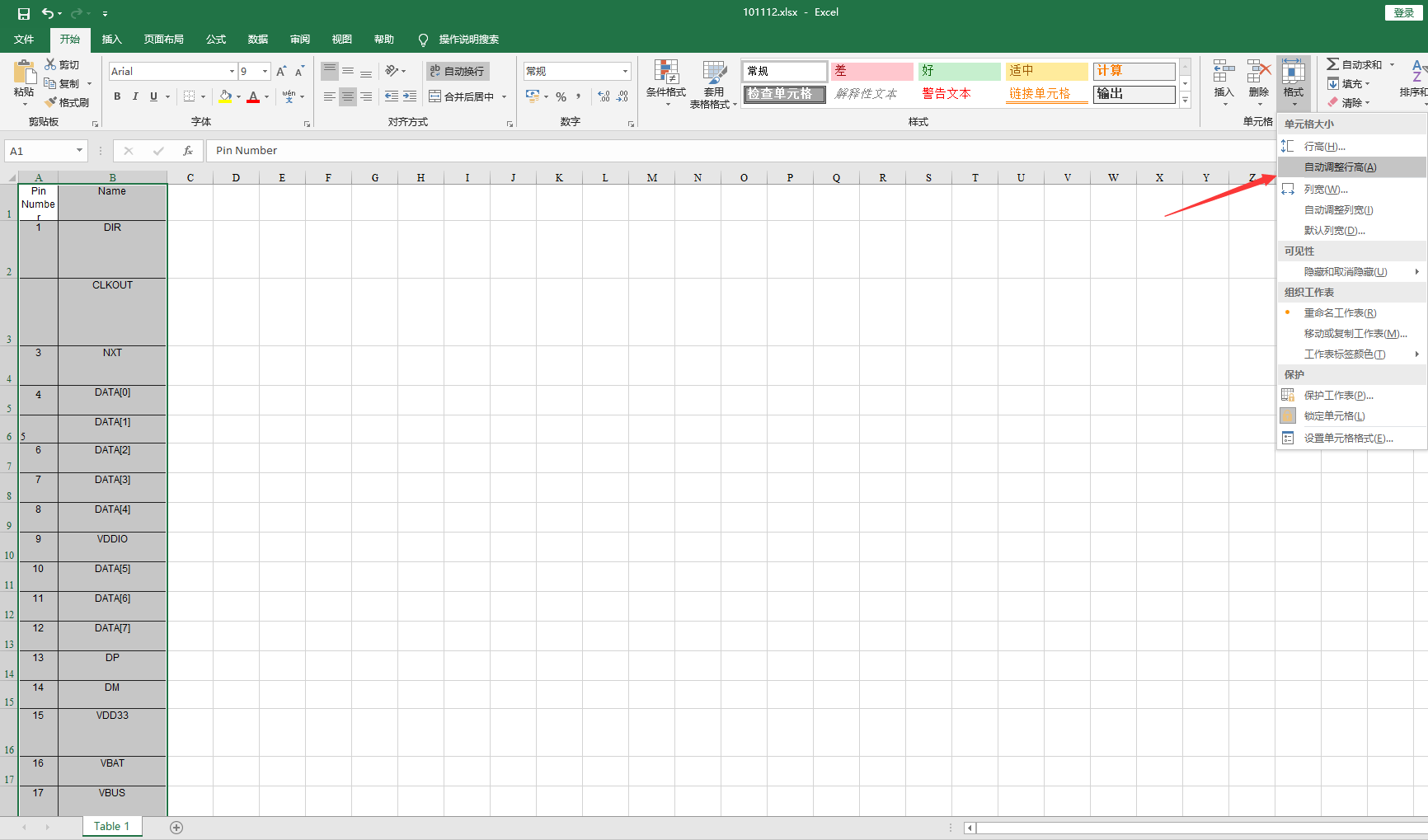Save the workbook with the floppy disk icon
The image size is (1428, 840).
[x=24, y=13]
